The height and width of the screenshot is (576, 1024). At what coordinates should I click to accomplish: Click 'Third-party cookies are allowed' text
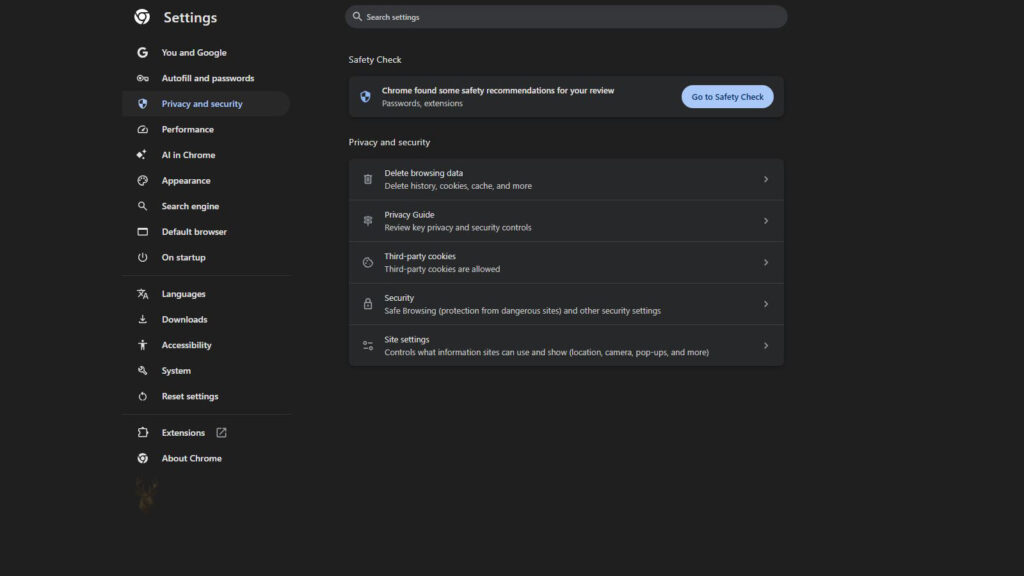(x=442, y=269)
